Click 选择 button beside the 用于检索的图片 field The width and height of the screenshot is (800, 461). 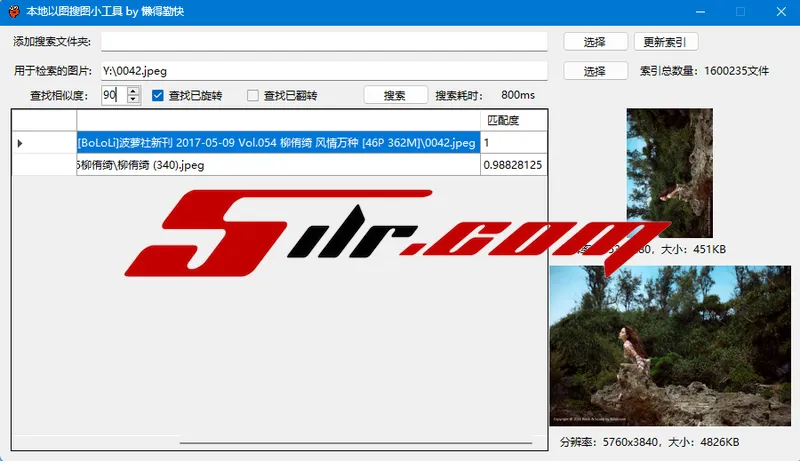click(x=595, y=71)
